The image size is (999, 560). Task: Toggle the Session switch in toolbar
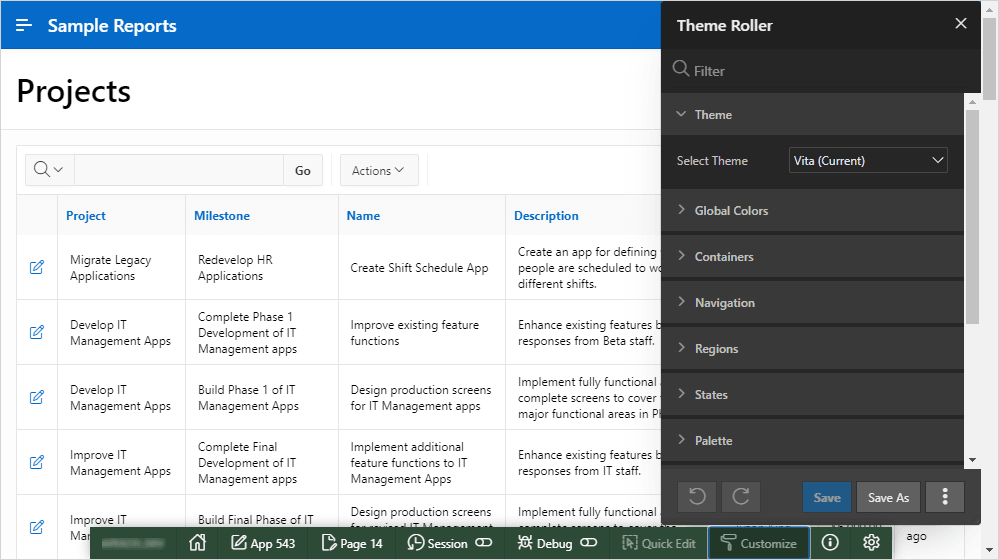(484, 543)
